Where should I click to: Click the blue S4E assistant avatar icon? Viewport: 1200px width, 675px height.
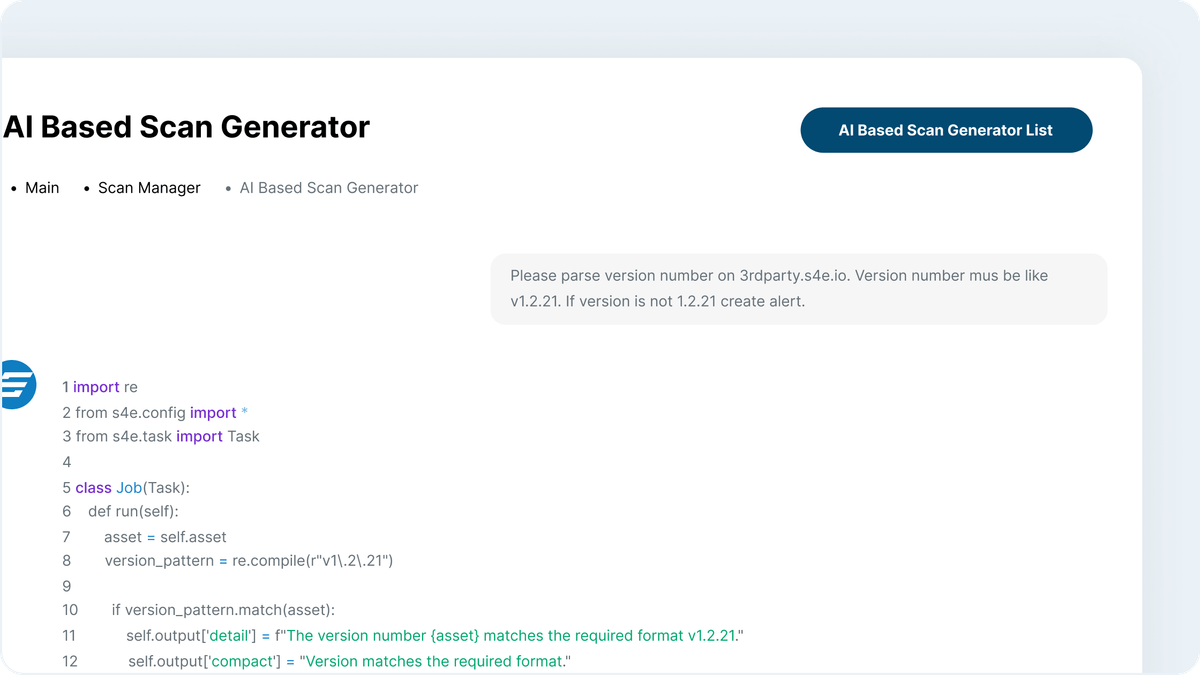pyautogui.click(x=17, y=385)
